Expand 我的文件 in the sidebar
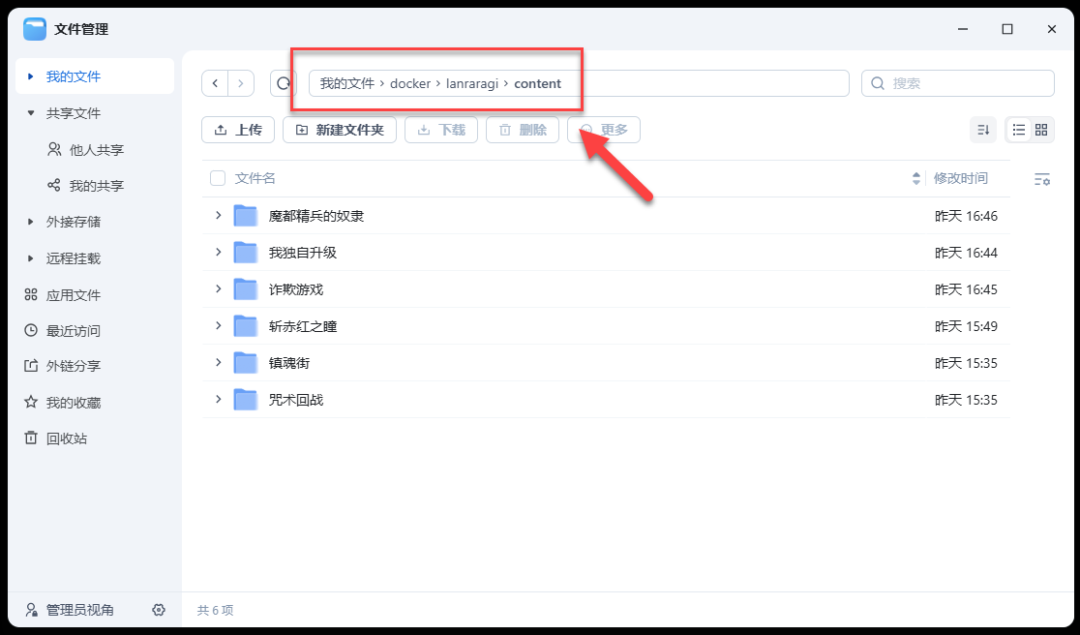This screenshot has height=635, width=1080. click(30, 76)
